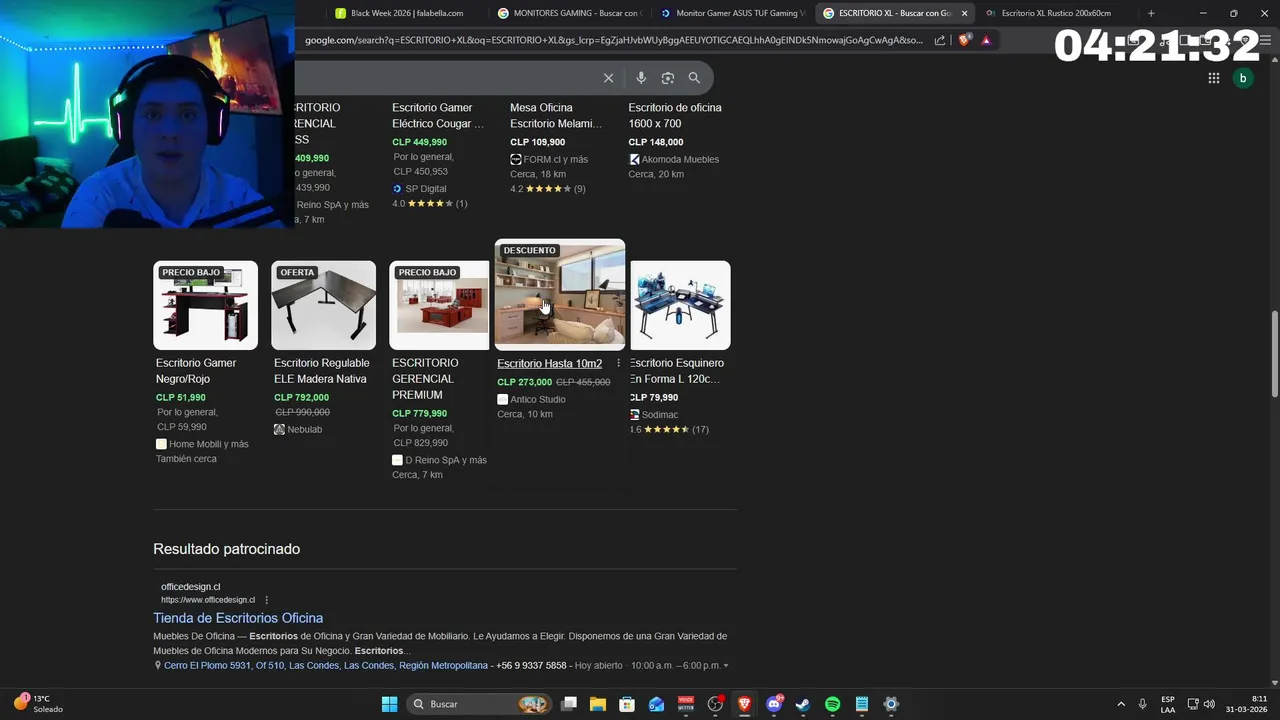Open a new browser tab
This screenshot has width=1280, height=720.
1151,13
